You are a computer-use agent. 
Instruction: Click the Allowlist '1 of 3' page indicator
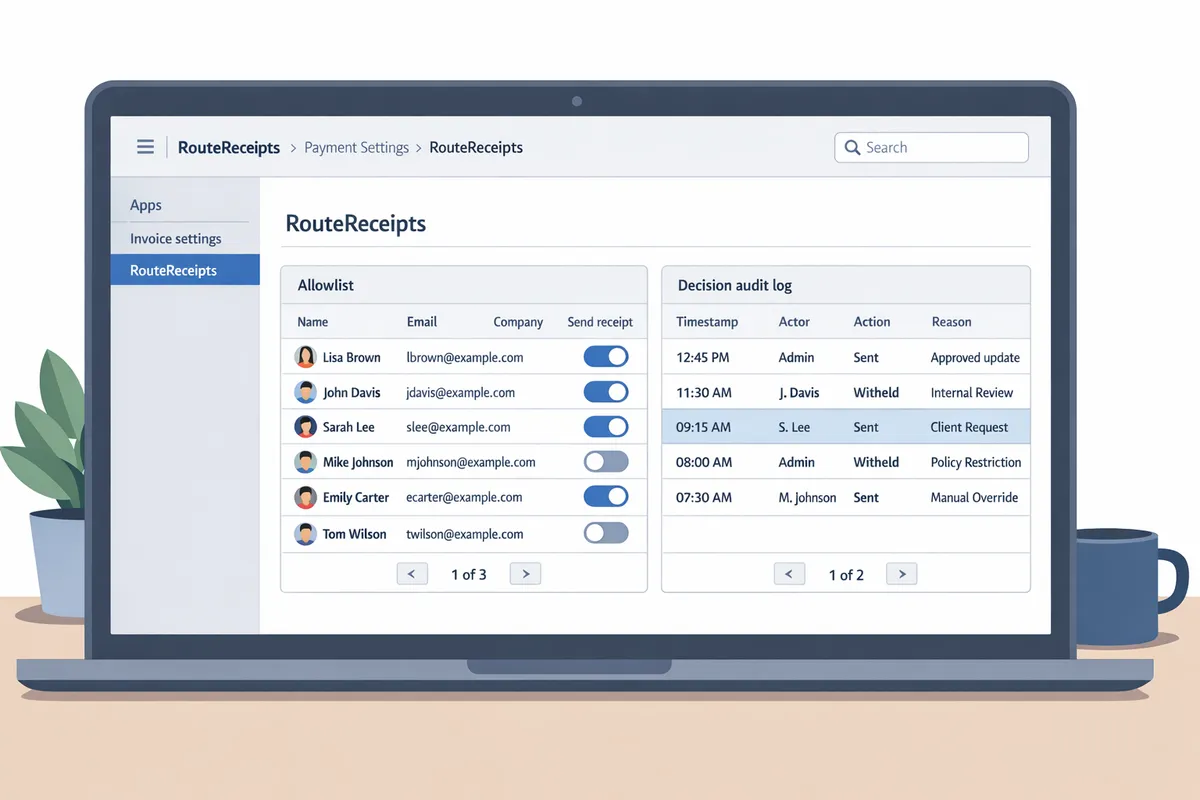pyautogui.click(x=469, y=574)
